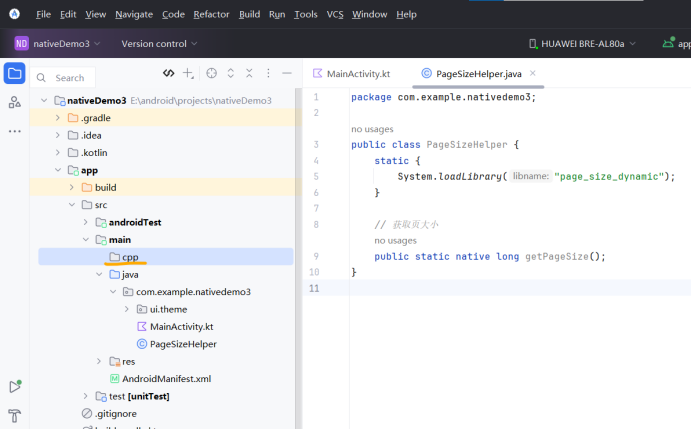The image size is (692, 430).
Task: Open the Running Devices sidebar icon
Action: 15,387
